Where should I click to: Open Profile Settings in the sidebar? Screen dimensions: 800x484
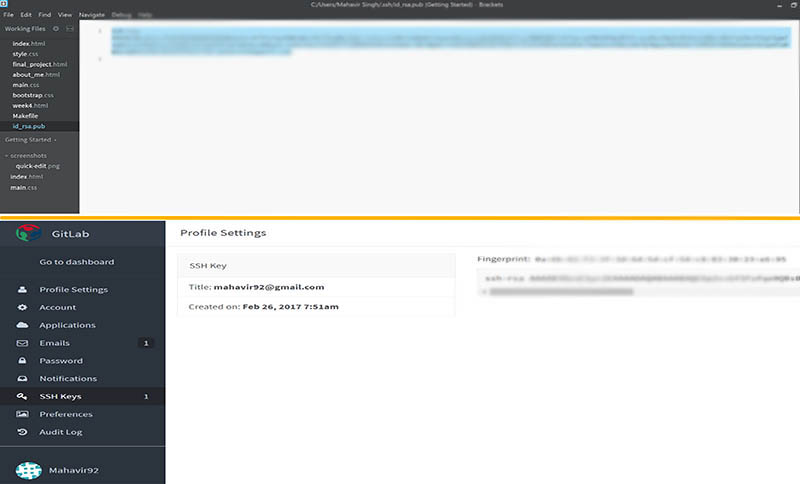[x=74, y=290]
